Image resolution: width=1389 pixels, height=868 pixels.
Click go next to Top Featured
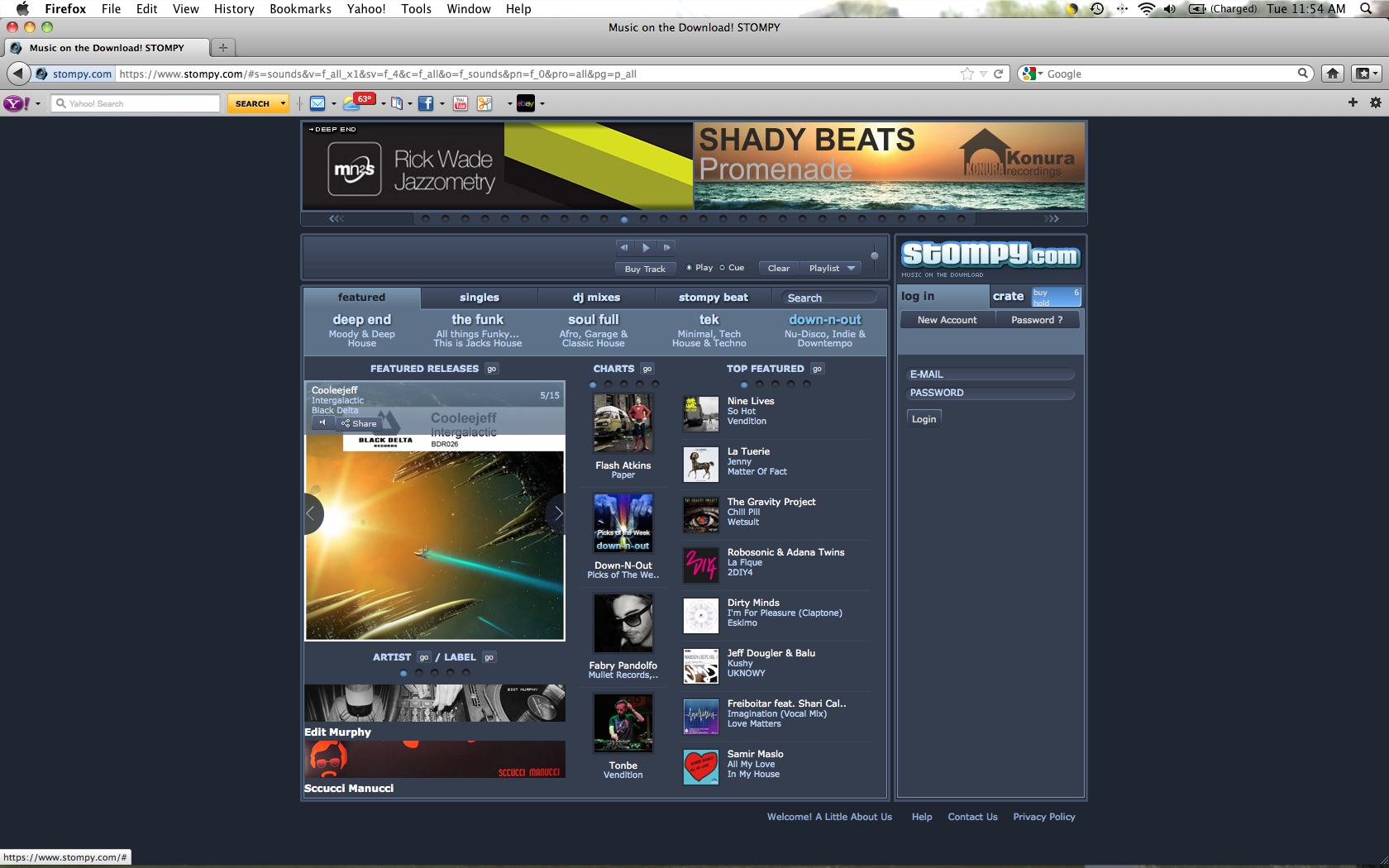[x=817, y=369]
